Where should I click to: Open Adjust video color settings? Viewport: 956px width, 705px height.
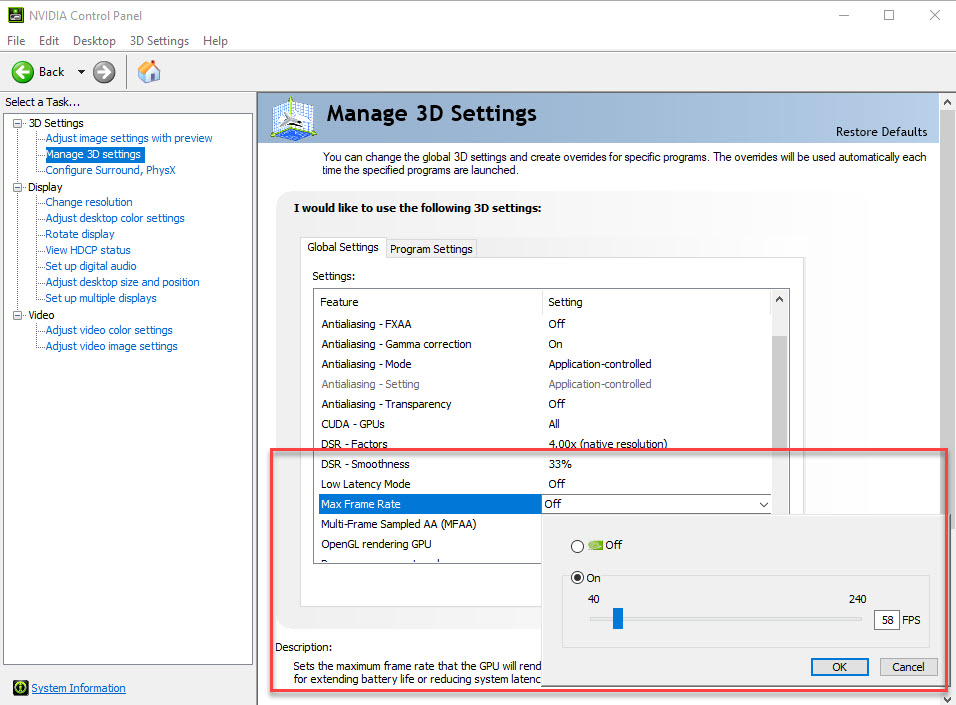tap(109, 330)
